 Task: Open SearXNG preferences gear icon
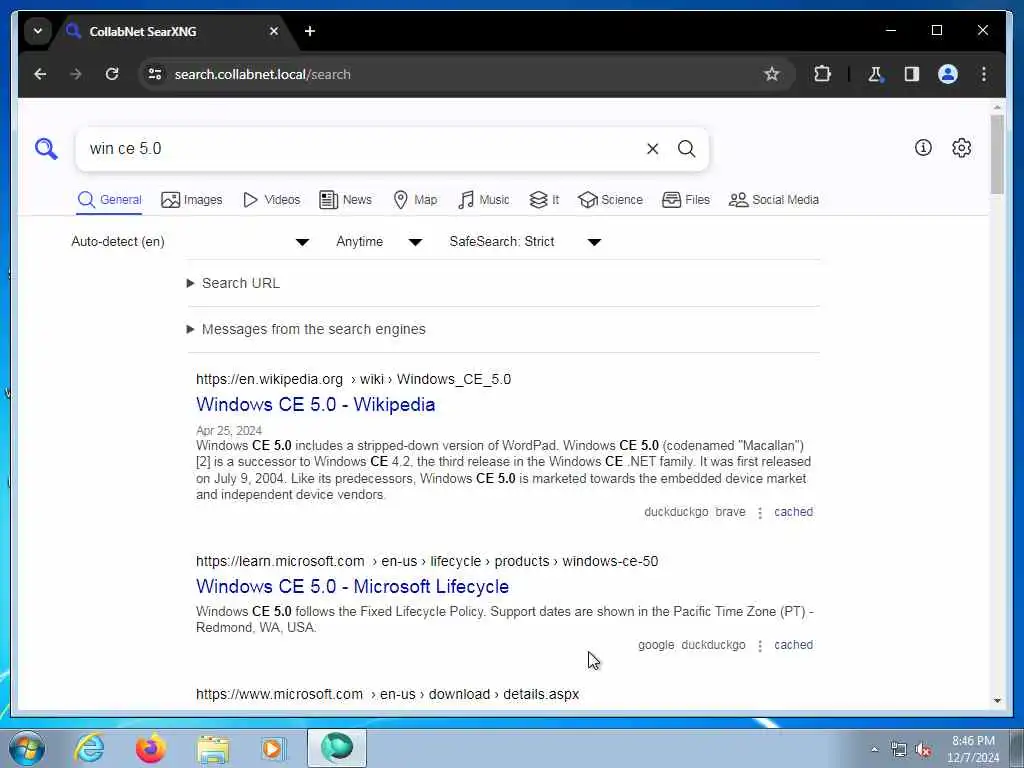(x=961, y=148)
